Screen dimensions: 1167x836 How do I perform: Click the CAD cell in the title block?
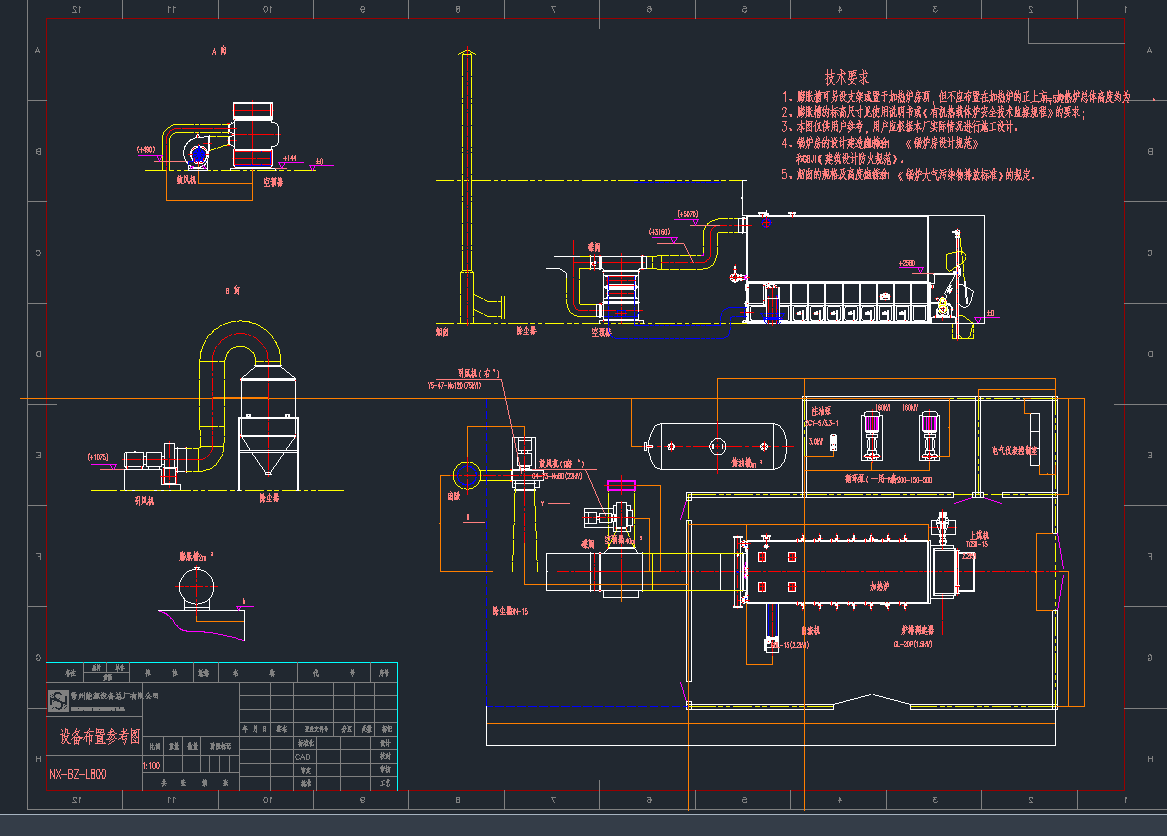tap(302, 757)
